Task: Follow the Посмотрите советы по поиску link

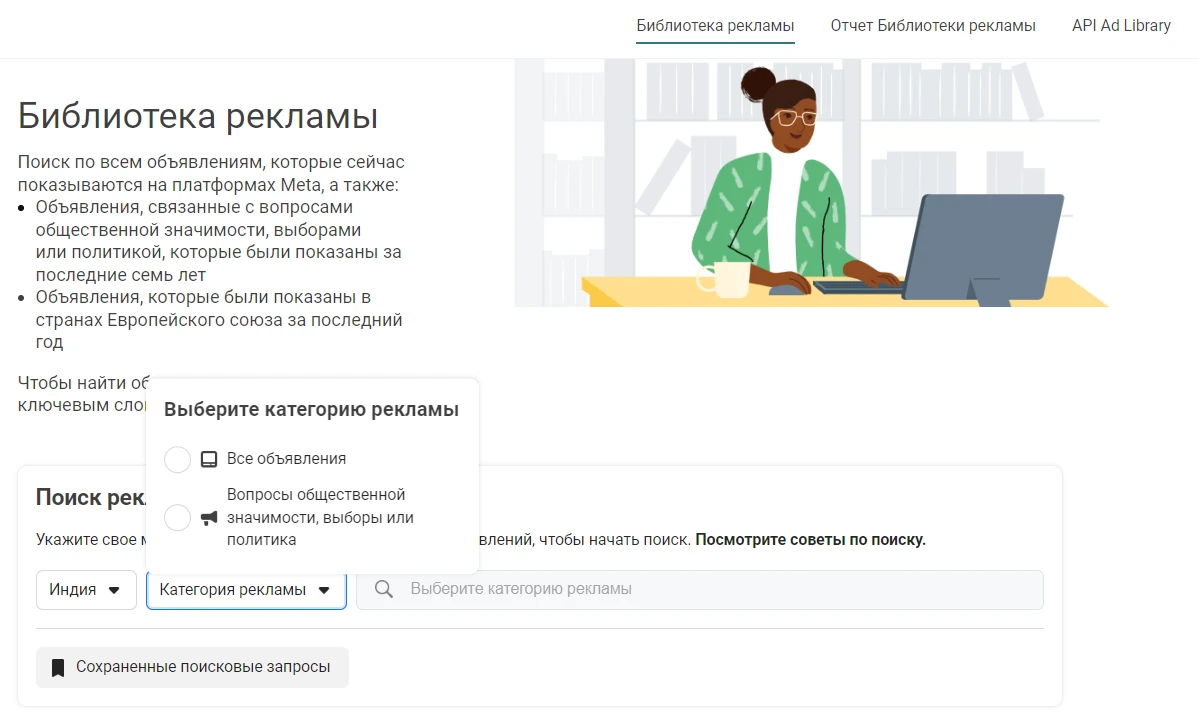Action: [811, 540]
